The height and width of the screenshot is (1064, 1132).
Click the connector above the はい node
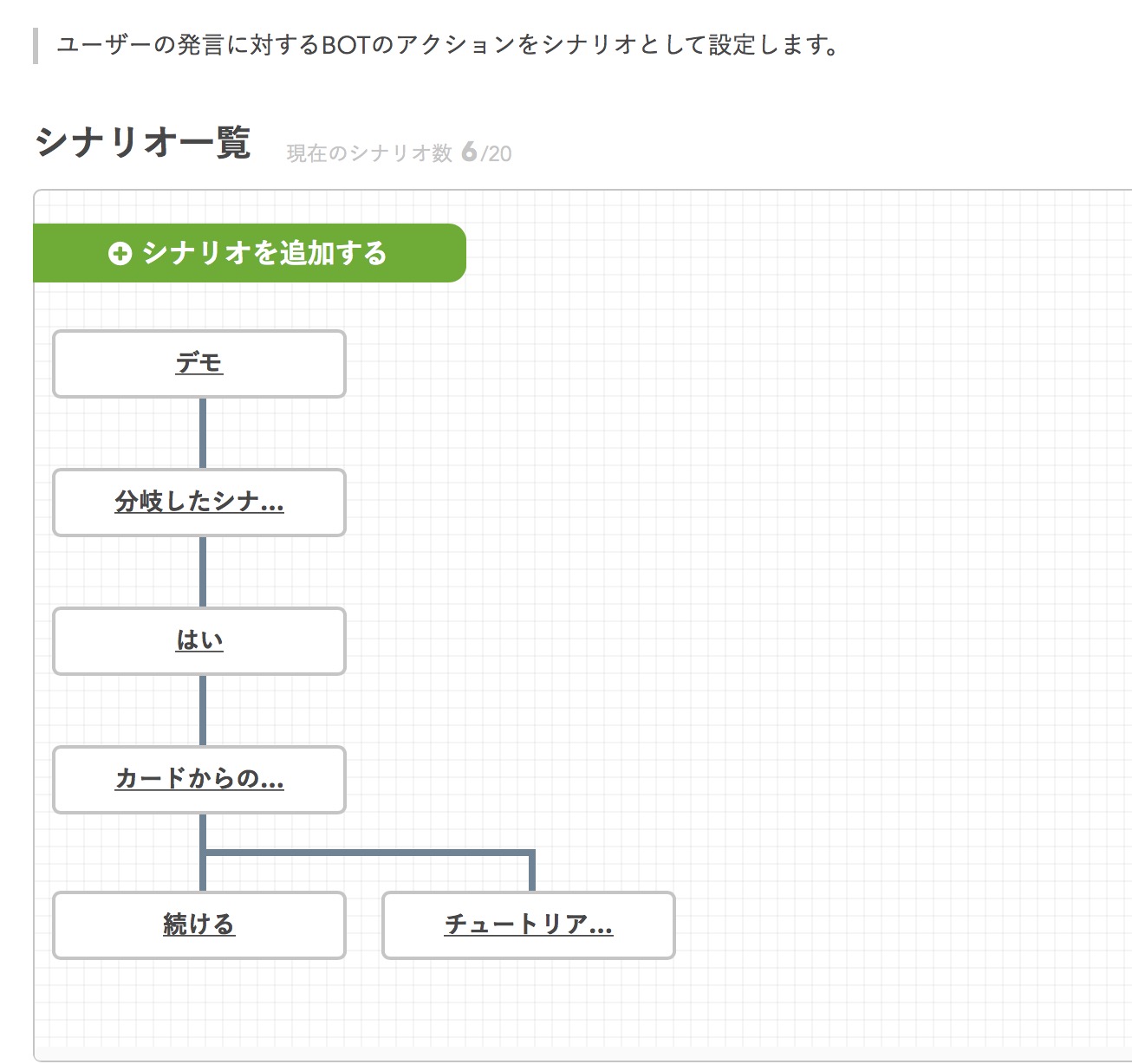click(203, 572)
